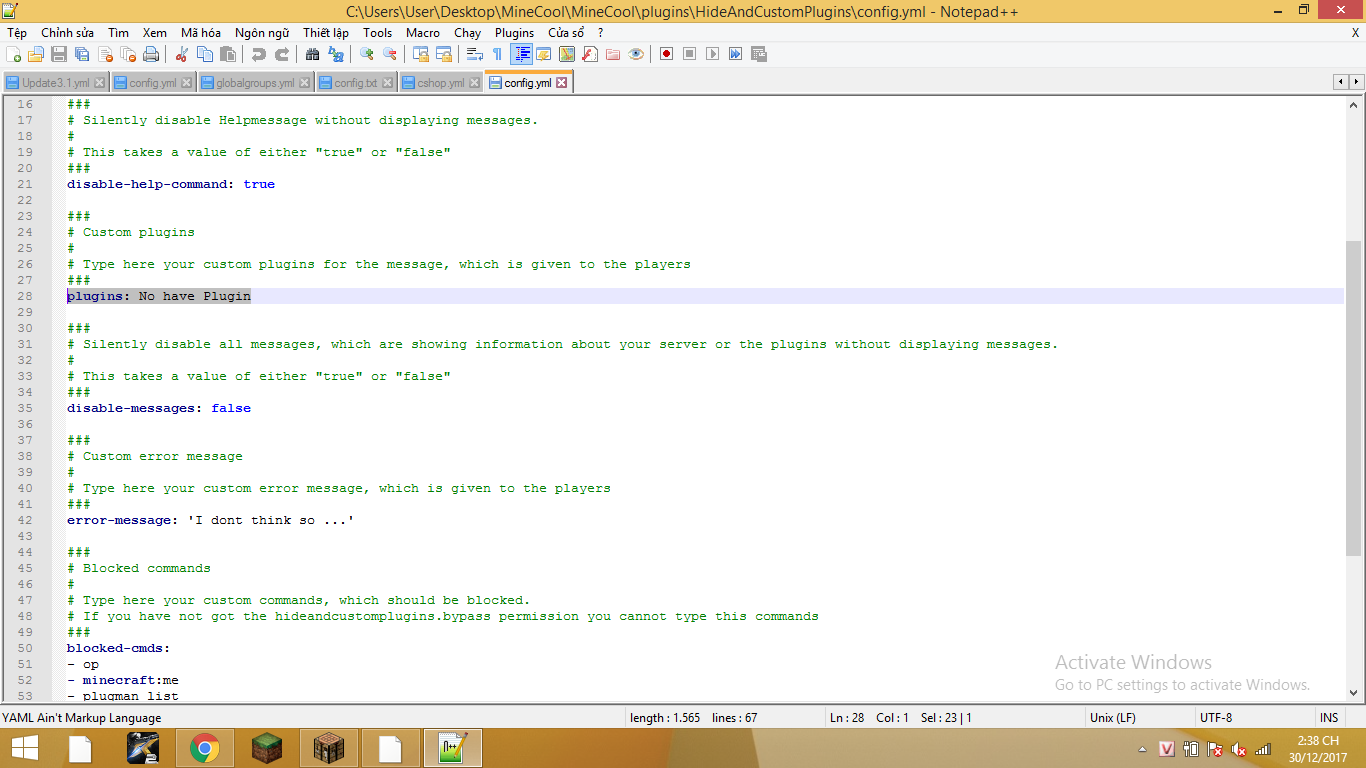This screenshot has width=1366, height=768.
Task: Open the Thiết lập menu
Action: pyautogui.click(x=326, y=33)
